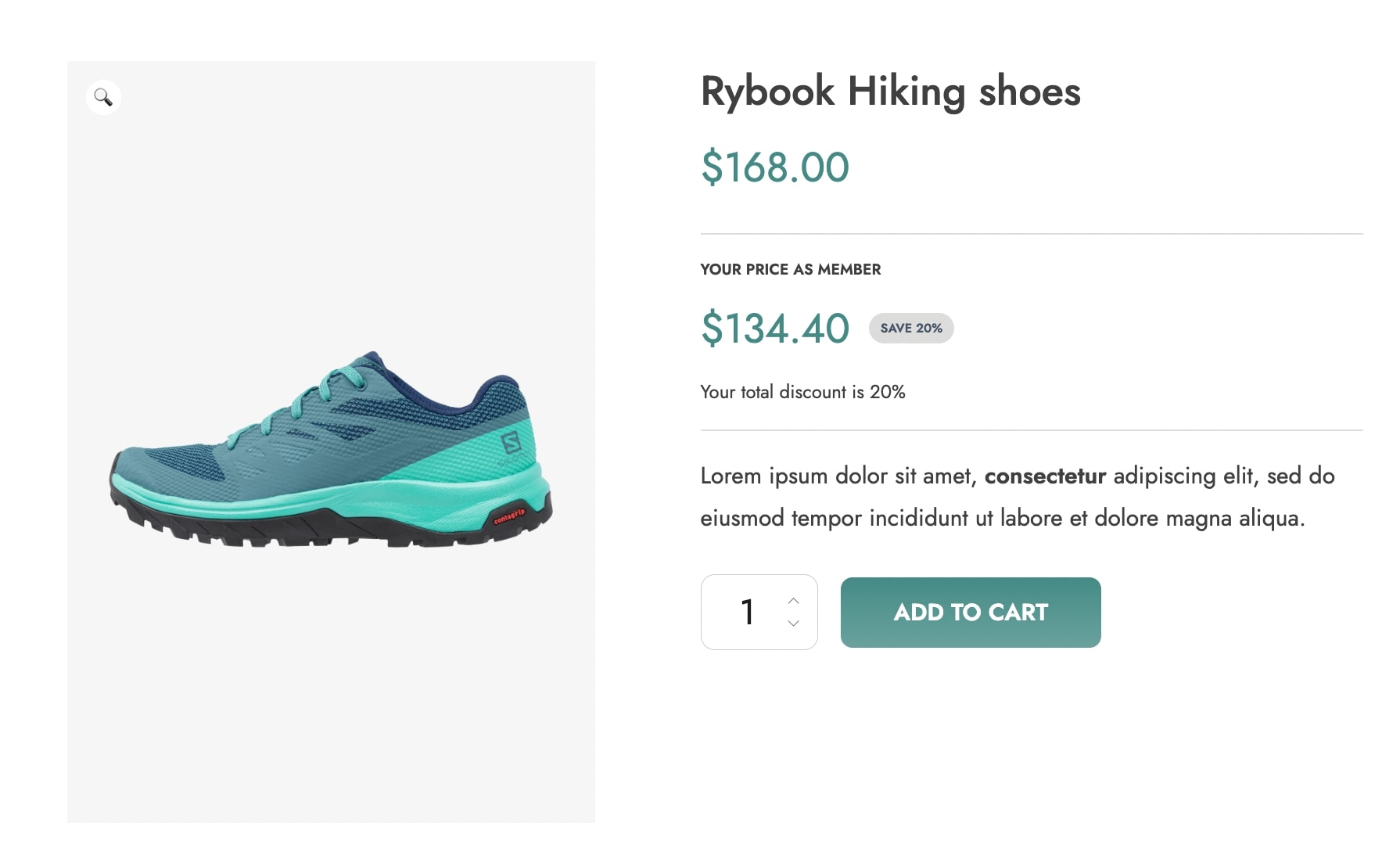The image size is (1400, 859).
Task: Select the SAVE 20% badge
Action: 911,329
